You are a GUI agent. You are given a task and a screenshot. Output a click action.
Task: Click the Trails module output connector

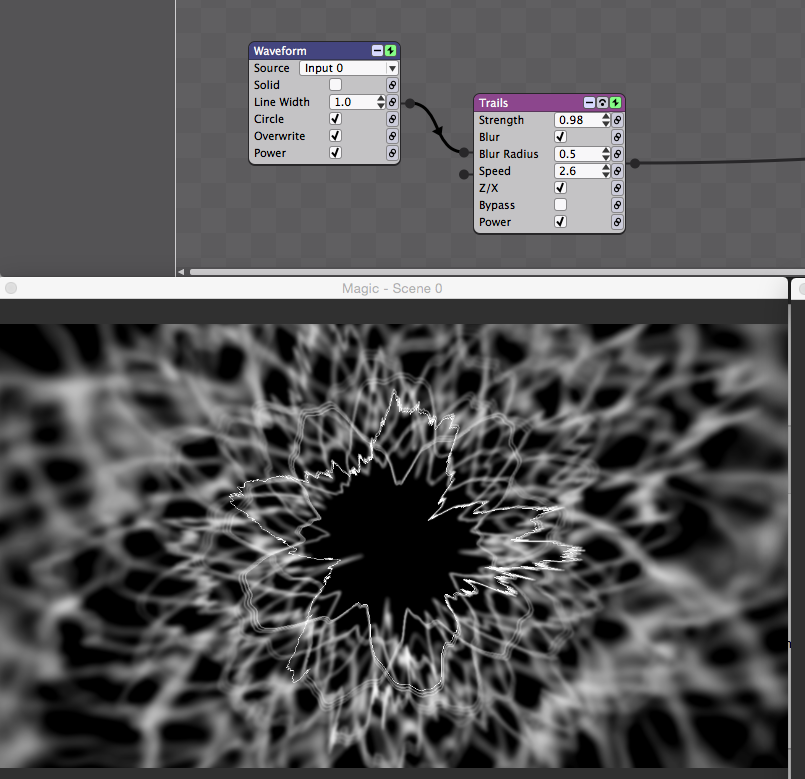(635, 163)
